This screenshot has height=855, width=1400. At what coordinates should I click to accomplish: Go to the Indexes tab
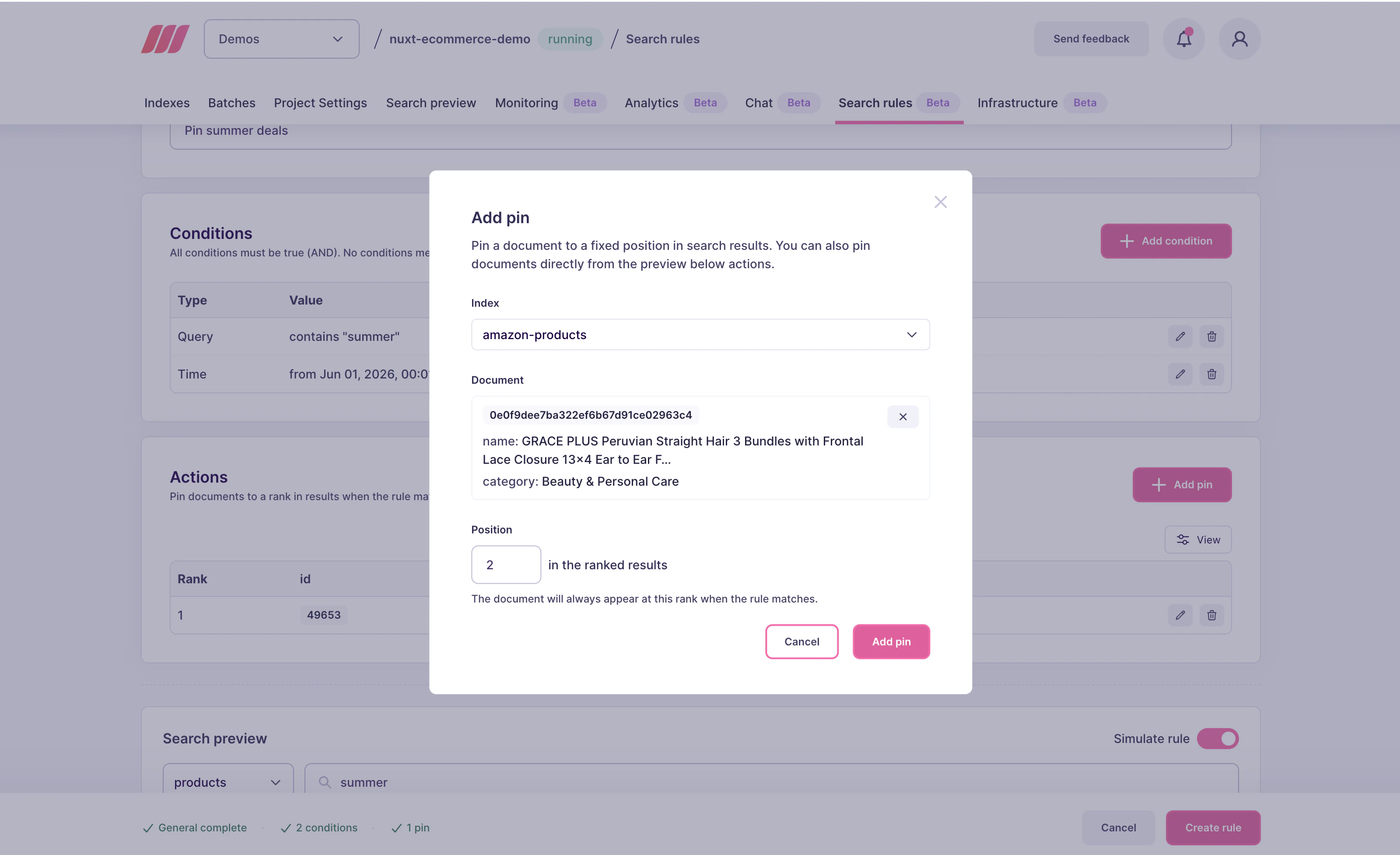click(167, 103)
